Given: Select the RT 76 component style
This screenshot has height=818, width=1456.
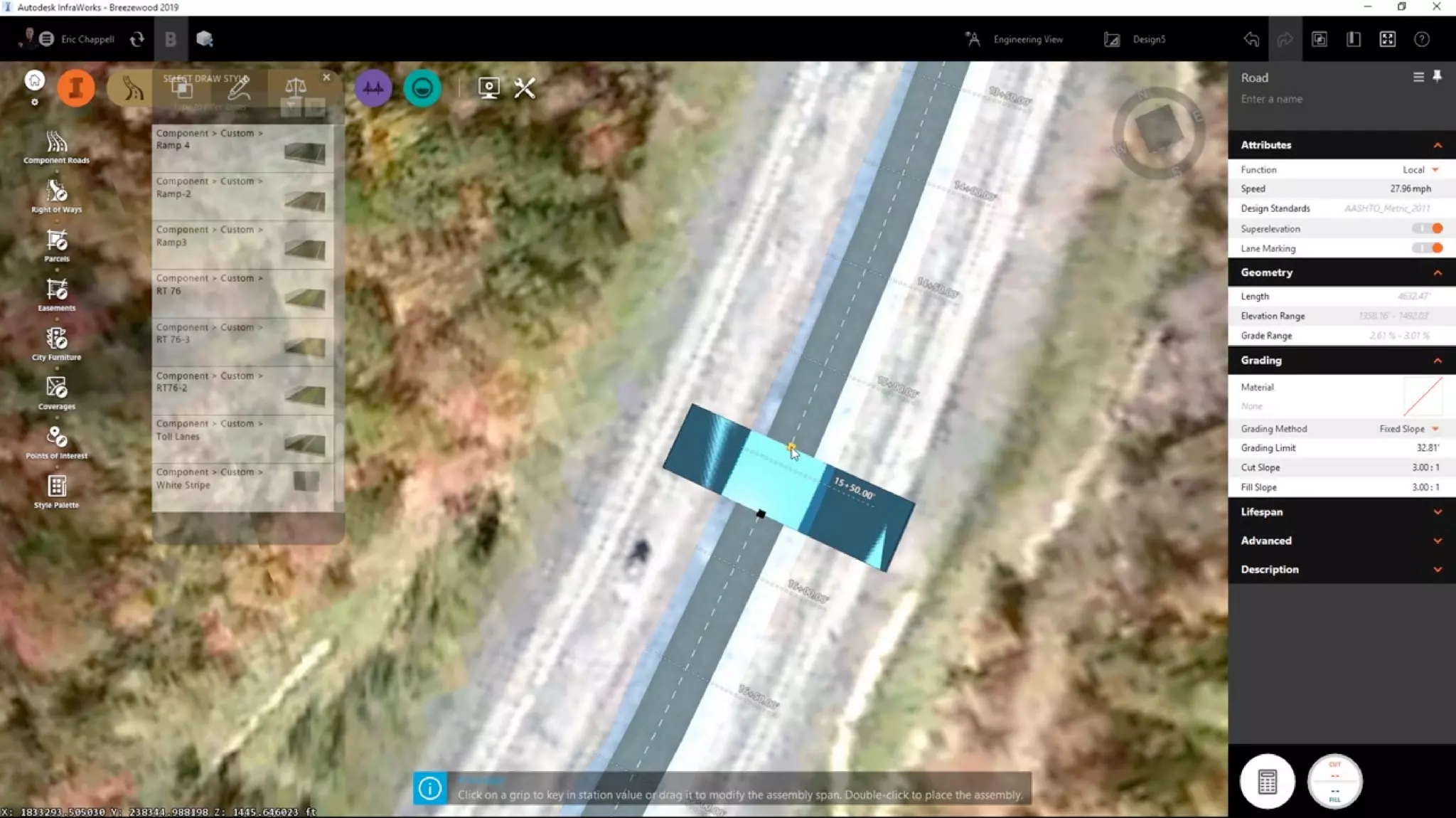Looking at the screenshot, I should click(242, 292).
